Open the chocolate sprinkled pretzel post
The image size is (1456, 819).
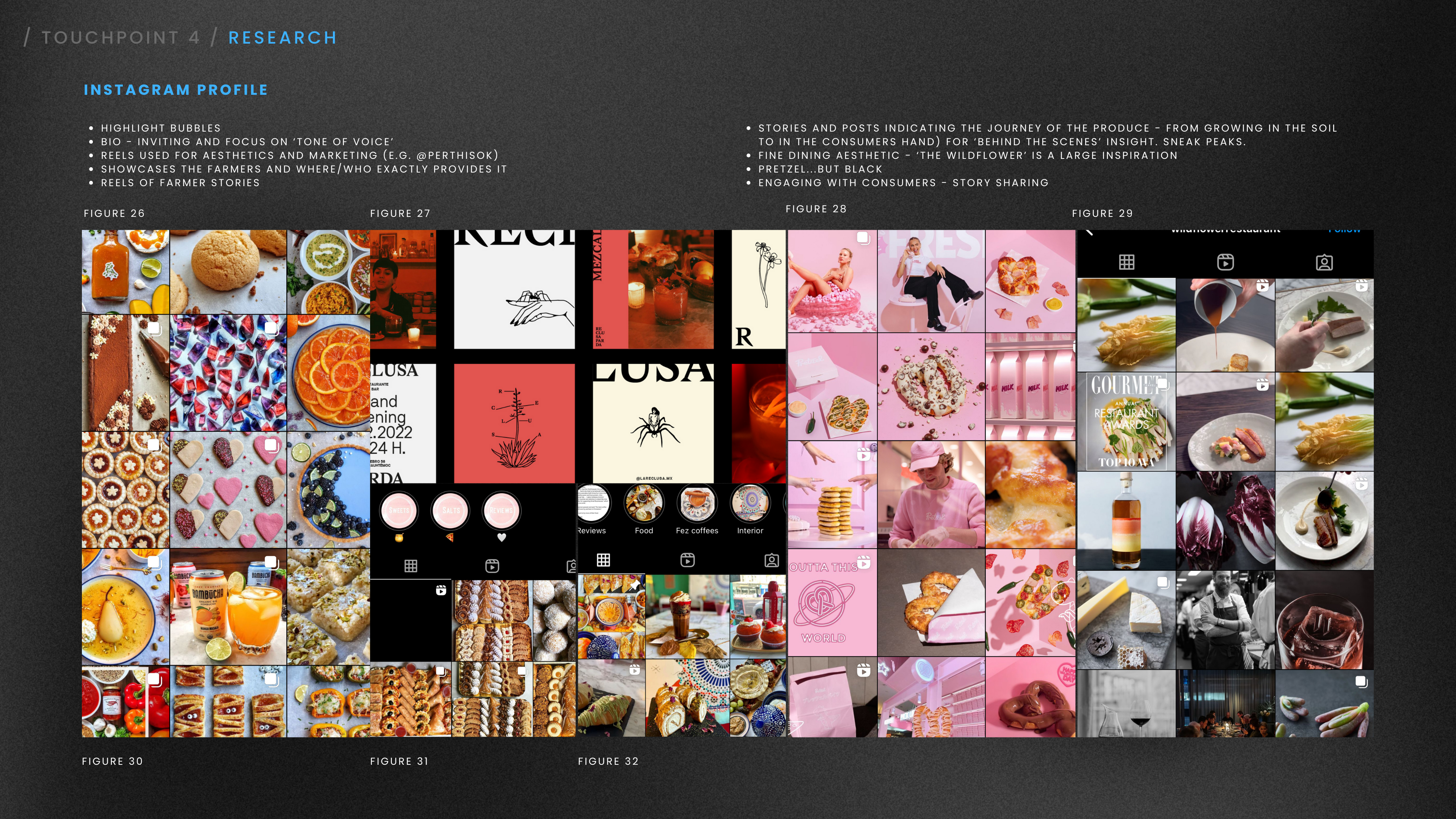[x=931, y=387]
